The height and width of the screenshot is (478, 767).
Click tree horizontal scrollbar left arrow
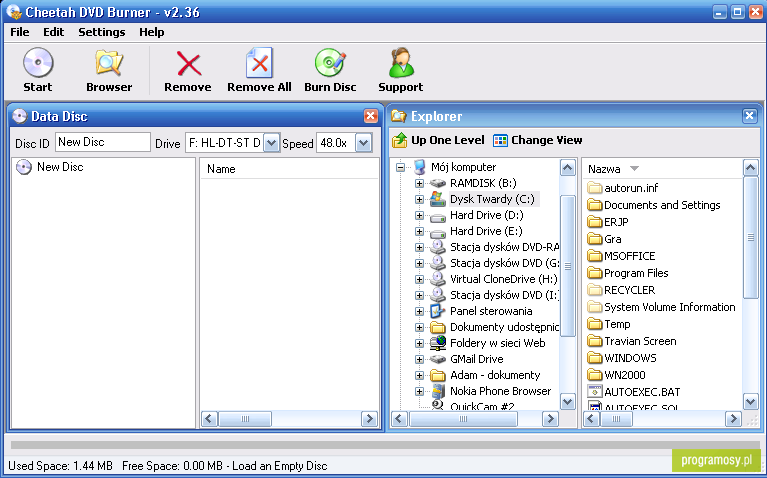pyautogui.click(x=400, y=419)
